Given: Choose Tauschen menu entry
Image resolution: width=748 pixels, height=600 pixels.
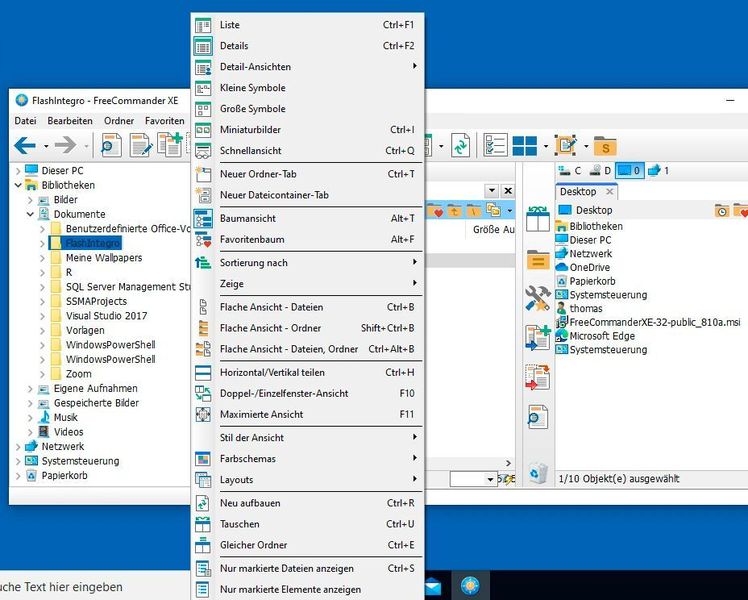Looking at the screenshot, I should (308, 524).
